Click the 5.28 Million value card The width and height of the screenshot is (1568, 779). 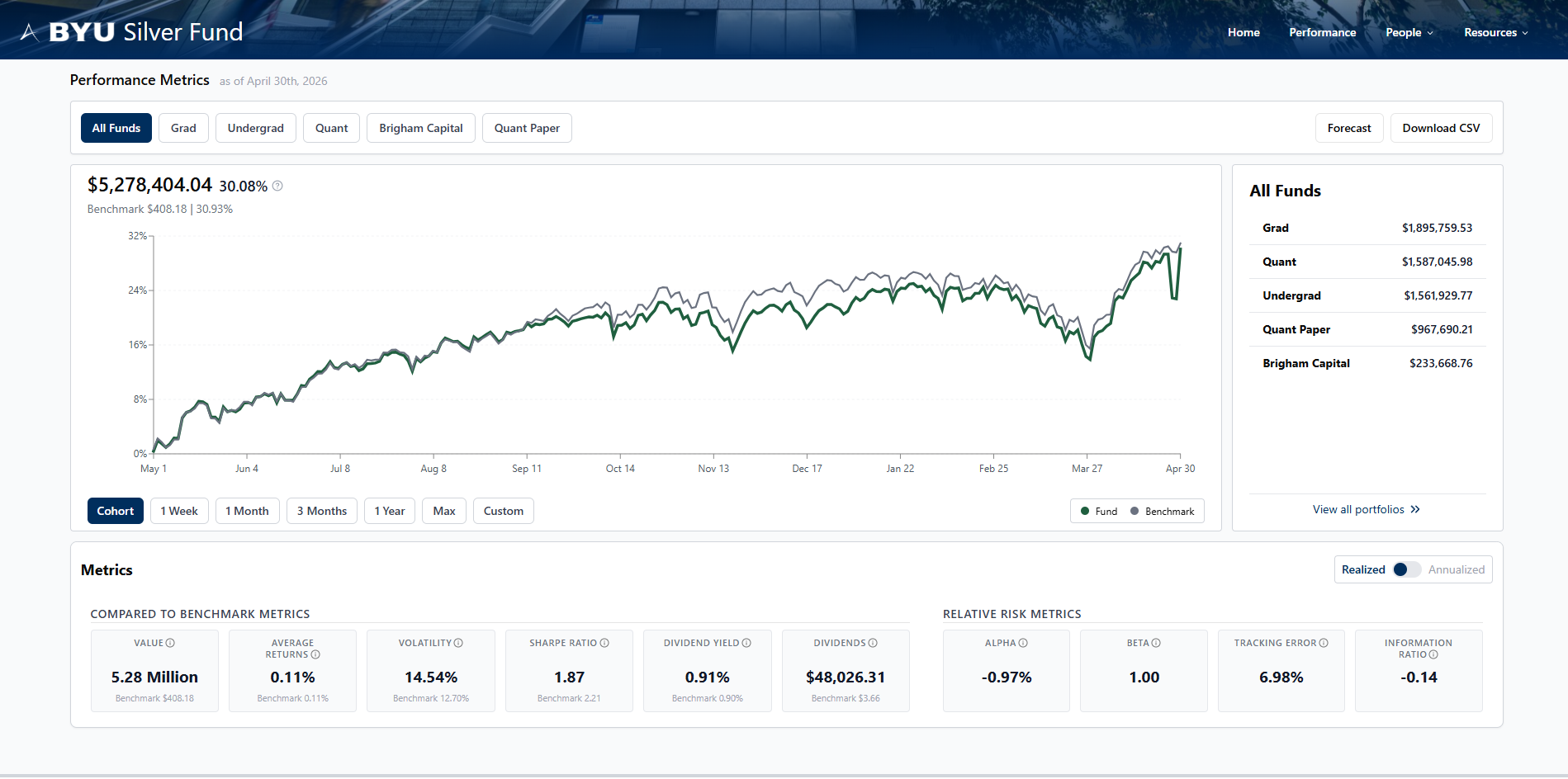[154, 671]
